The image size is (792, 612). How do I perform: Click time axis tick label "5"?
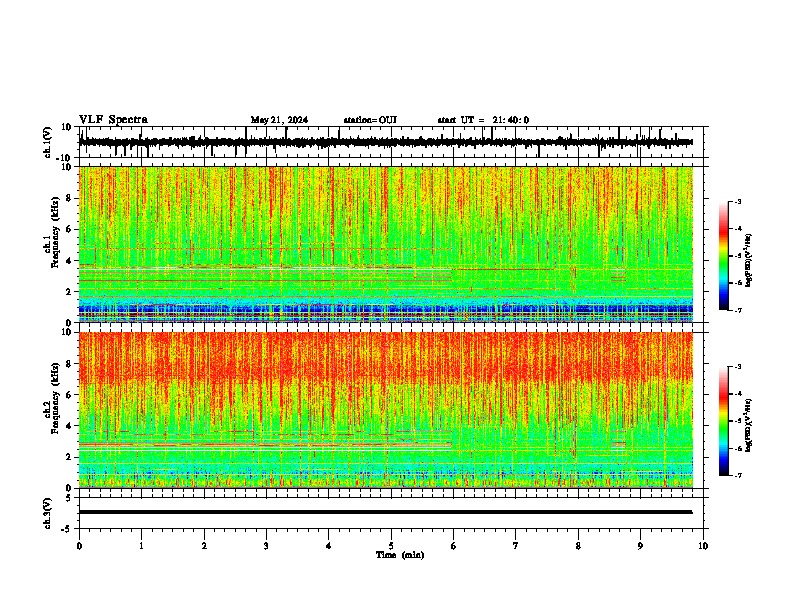tap(391, 546)
